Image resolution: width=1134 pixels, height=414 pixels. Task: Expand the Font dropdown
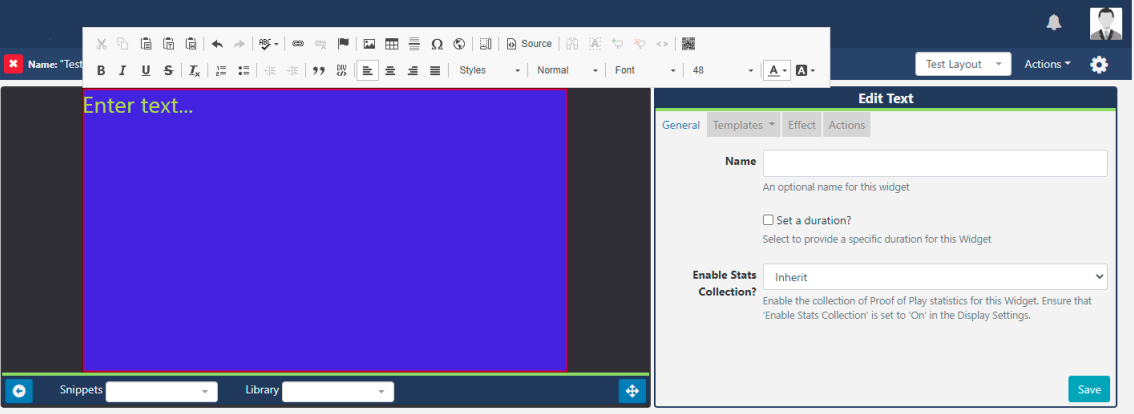tap(643, 71)
